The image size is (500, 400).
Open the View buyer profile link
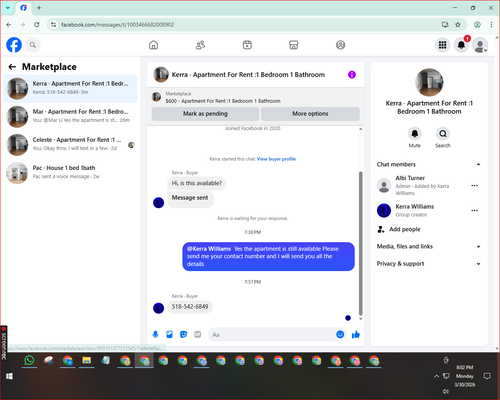(x=276, y=159)
